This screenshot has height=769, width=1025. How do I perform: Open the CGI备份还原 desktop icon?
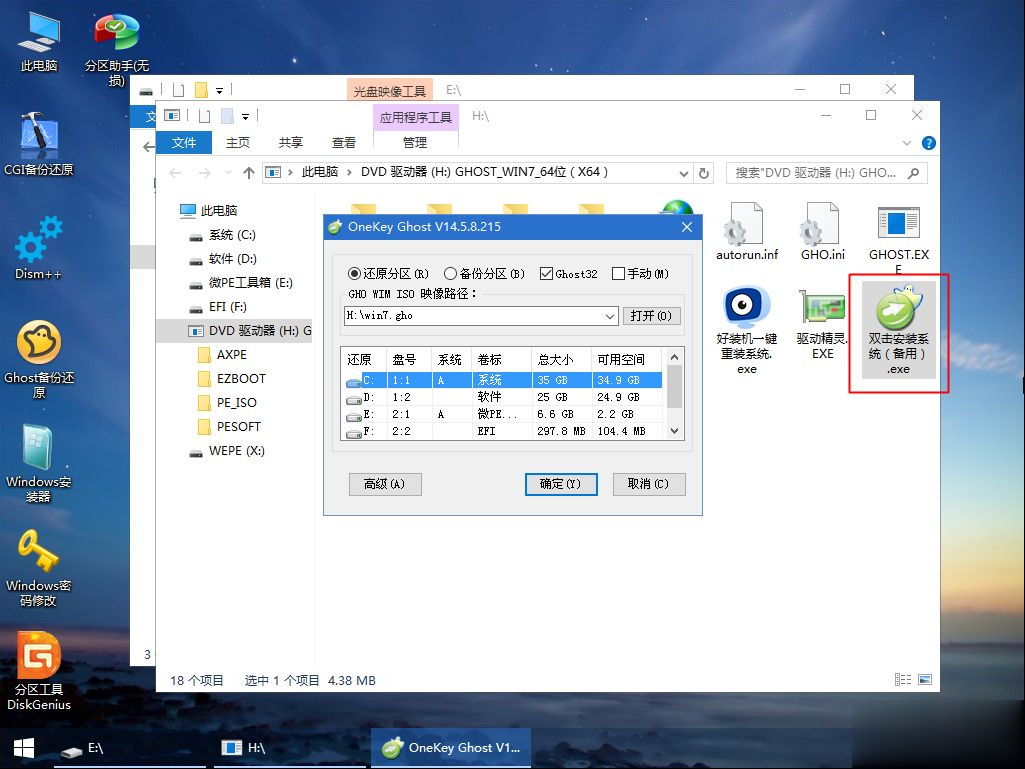pos(39,145)
